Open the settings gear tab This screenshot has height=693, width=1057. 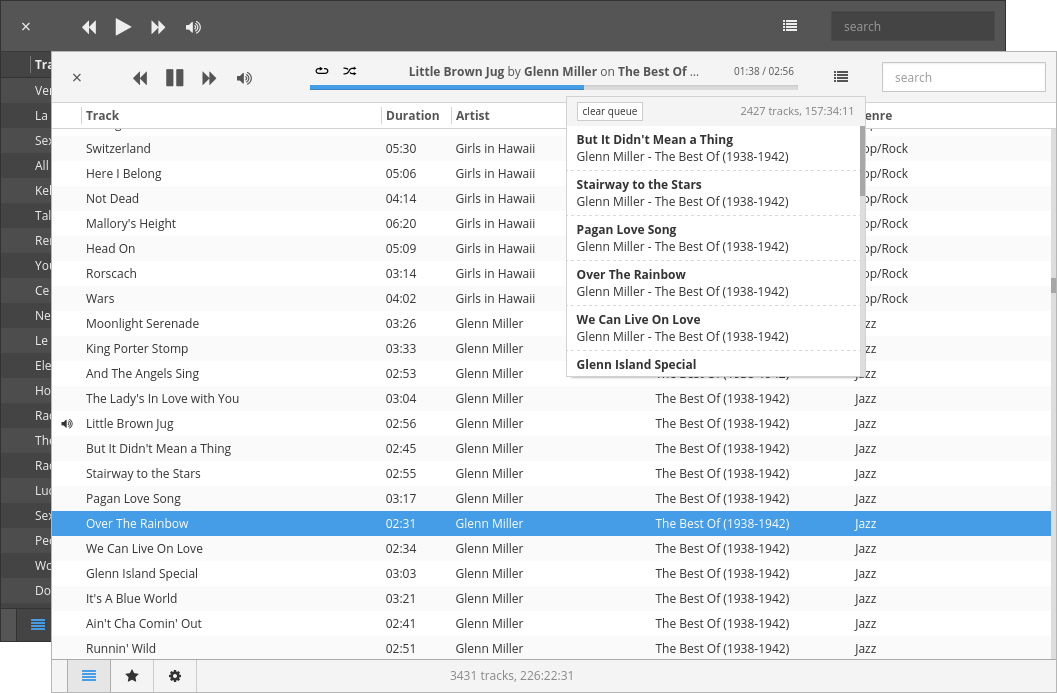click(x=175, y=675)
